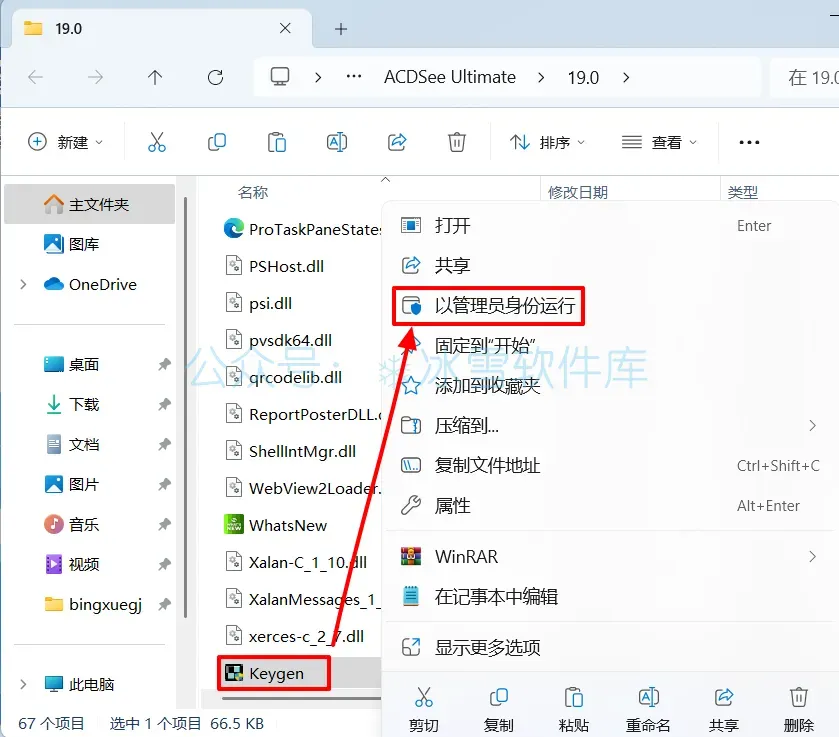
Task: Click the 19.0 tab title
Action: [68, 29]
